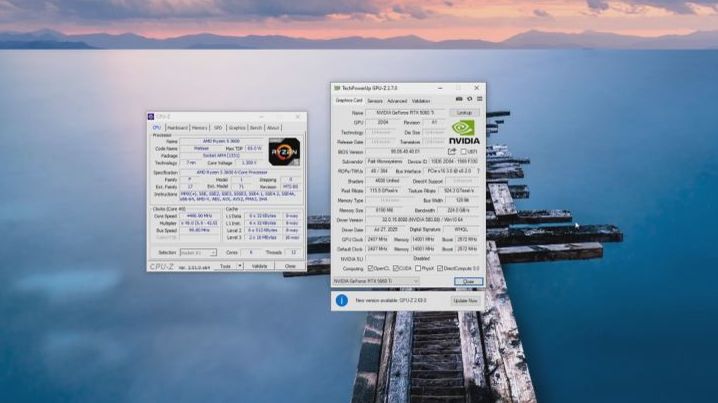The width and height of the screenshot is (718, 403).
Task: Click the Texture Fillrate value in GPU-Z
Action: [458, 191]
